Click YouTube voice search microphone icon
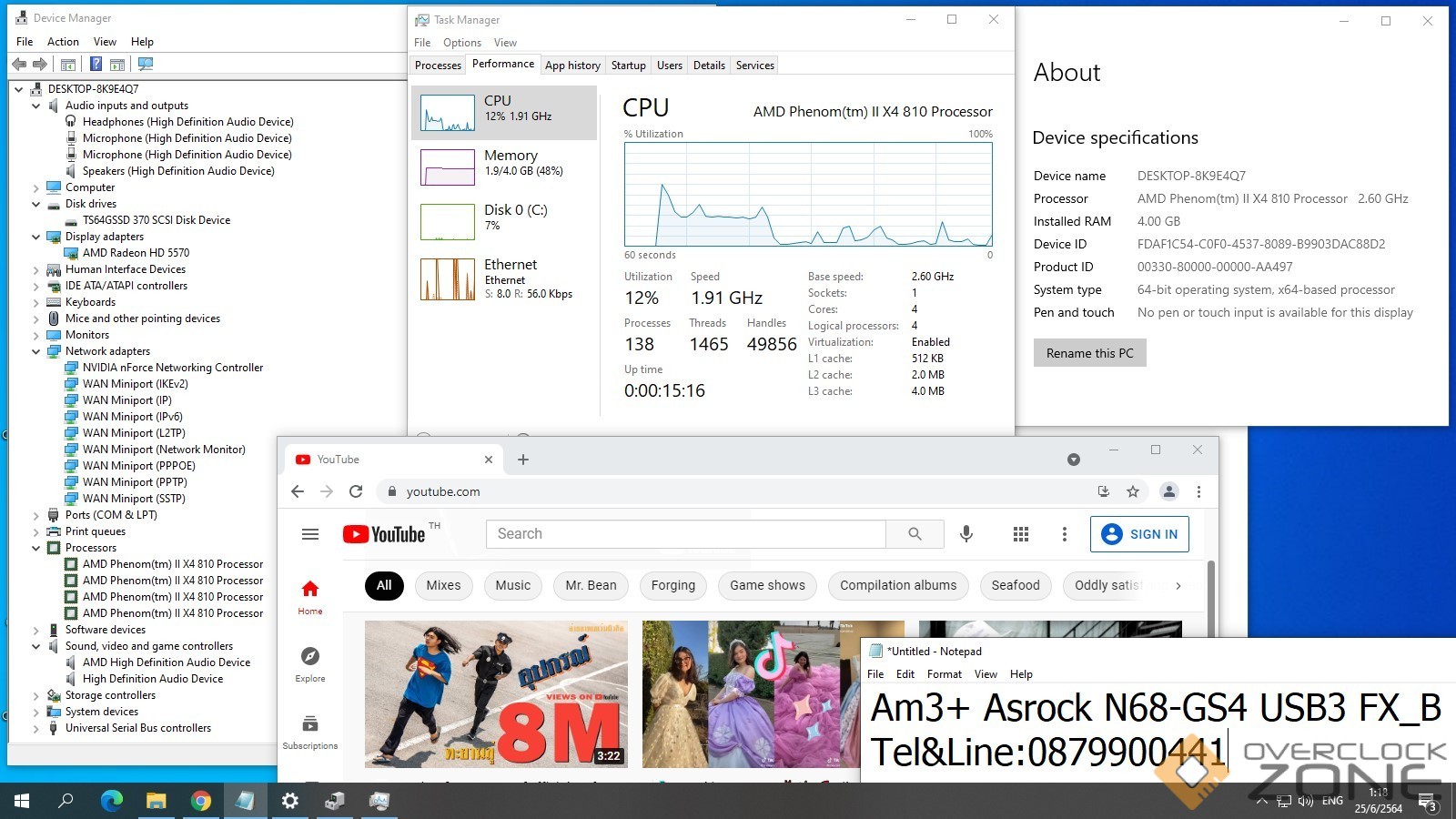Viewport: 1456px width, 819px height. (x=966, y=534)
